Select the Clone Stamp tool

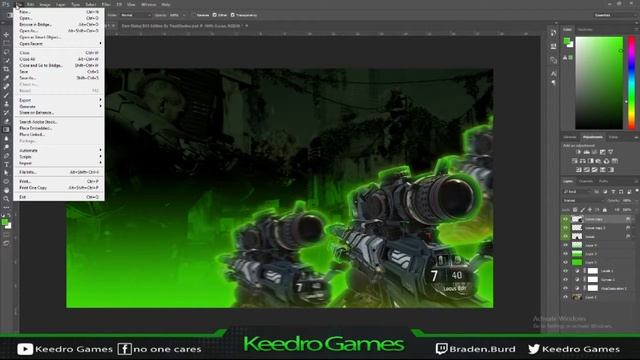[6, 104]
